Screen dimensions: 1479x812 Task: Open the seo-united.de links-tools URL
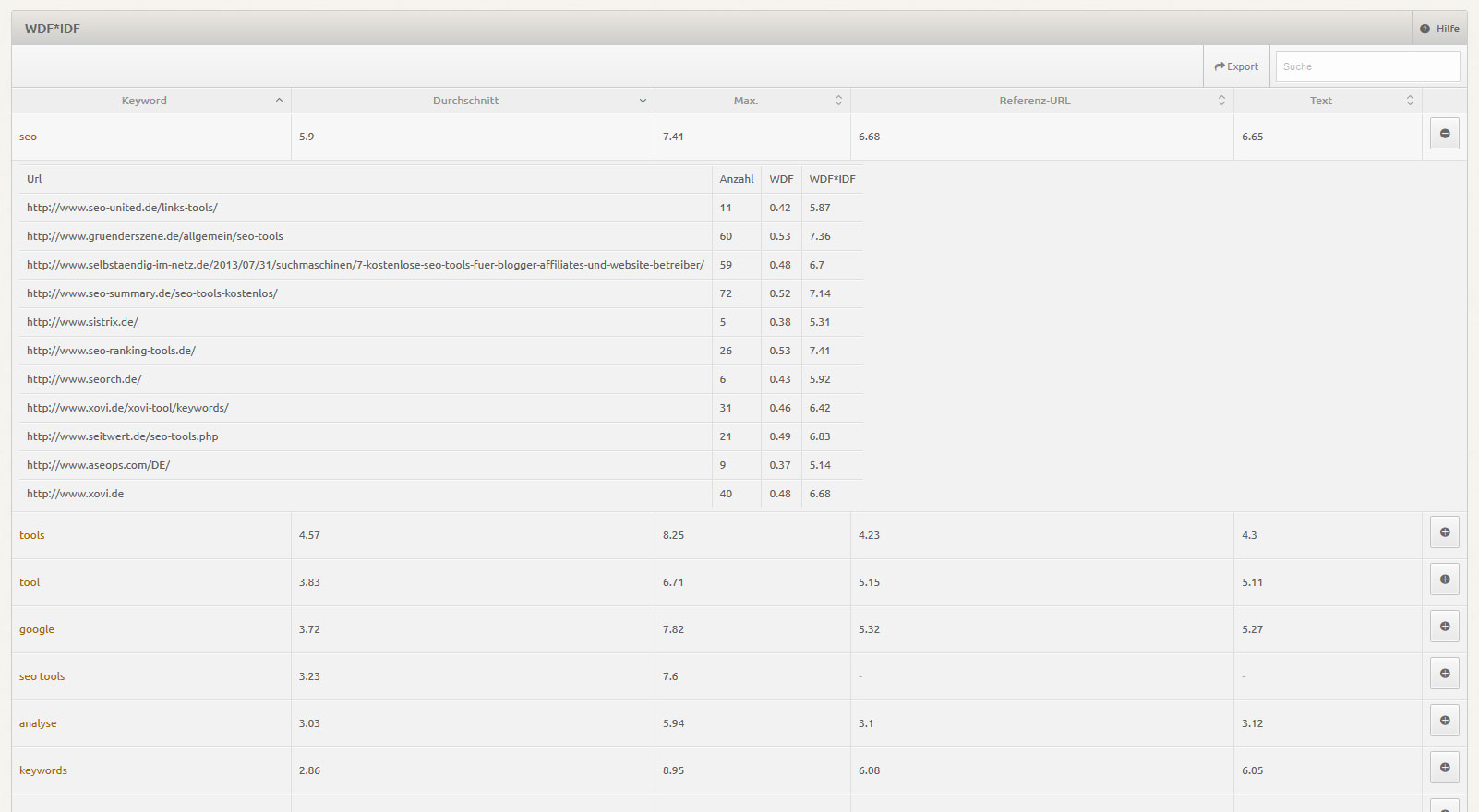pos(122,208)
